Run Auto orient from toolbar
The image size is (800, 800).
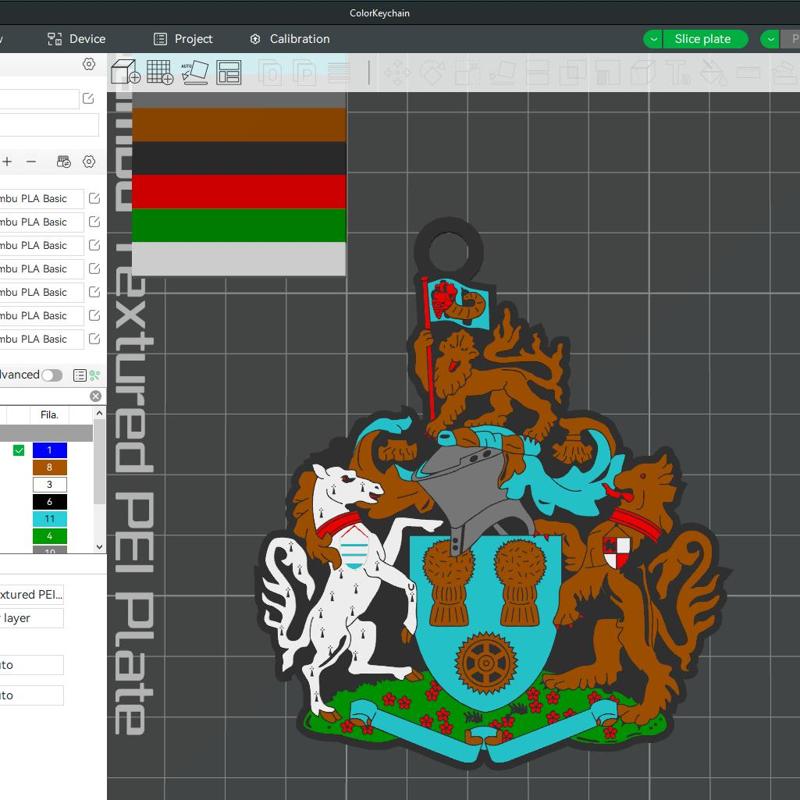pos(195,72)
